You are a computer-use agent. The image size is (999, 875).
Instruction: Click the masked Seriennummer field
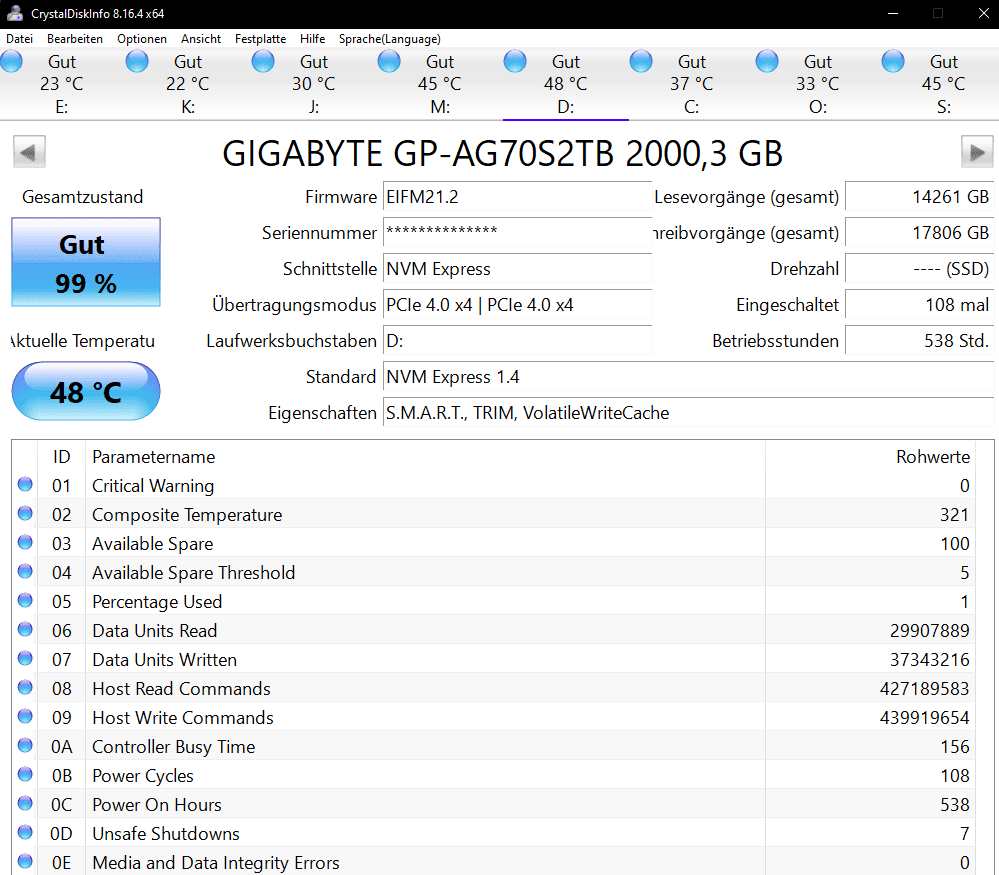pos(517,233)
